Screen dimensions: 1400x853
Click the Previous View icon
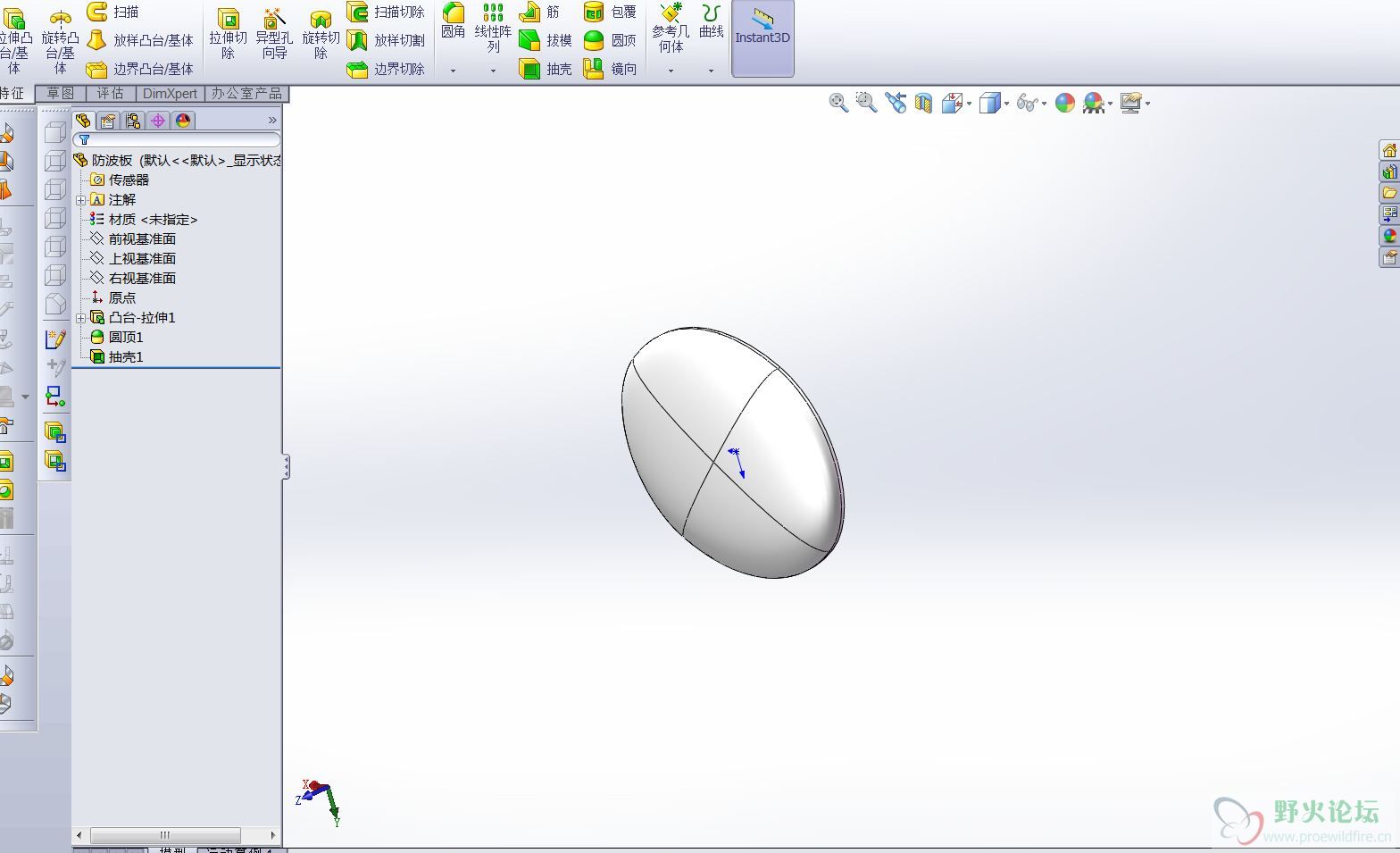[895, 103]
